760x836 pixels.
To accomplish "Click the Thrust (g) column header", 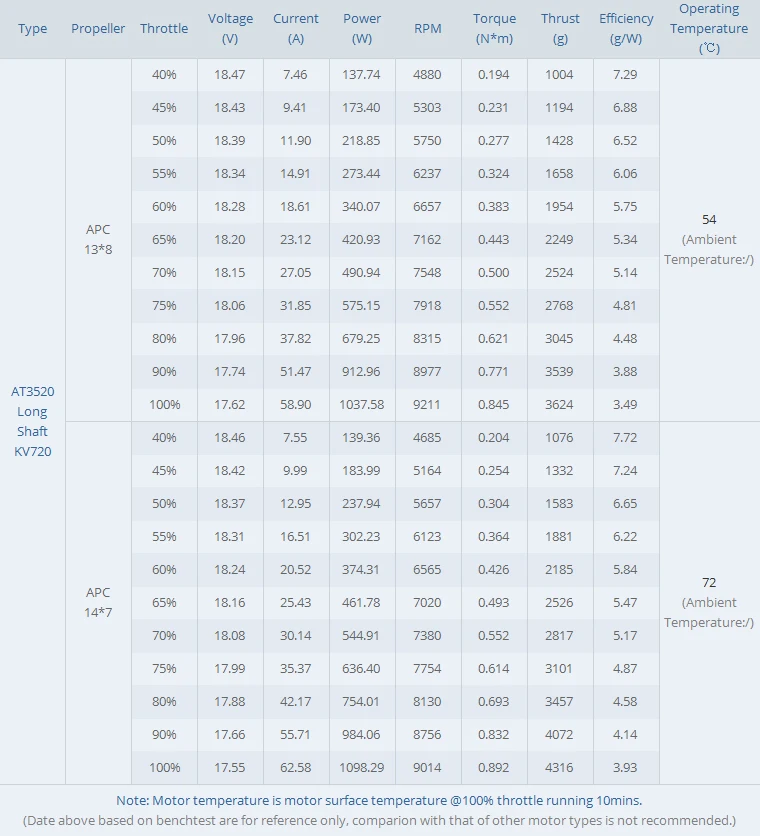I will [x=560, y=29].
